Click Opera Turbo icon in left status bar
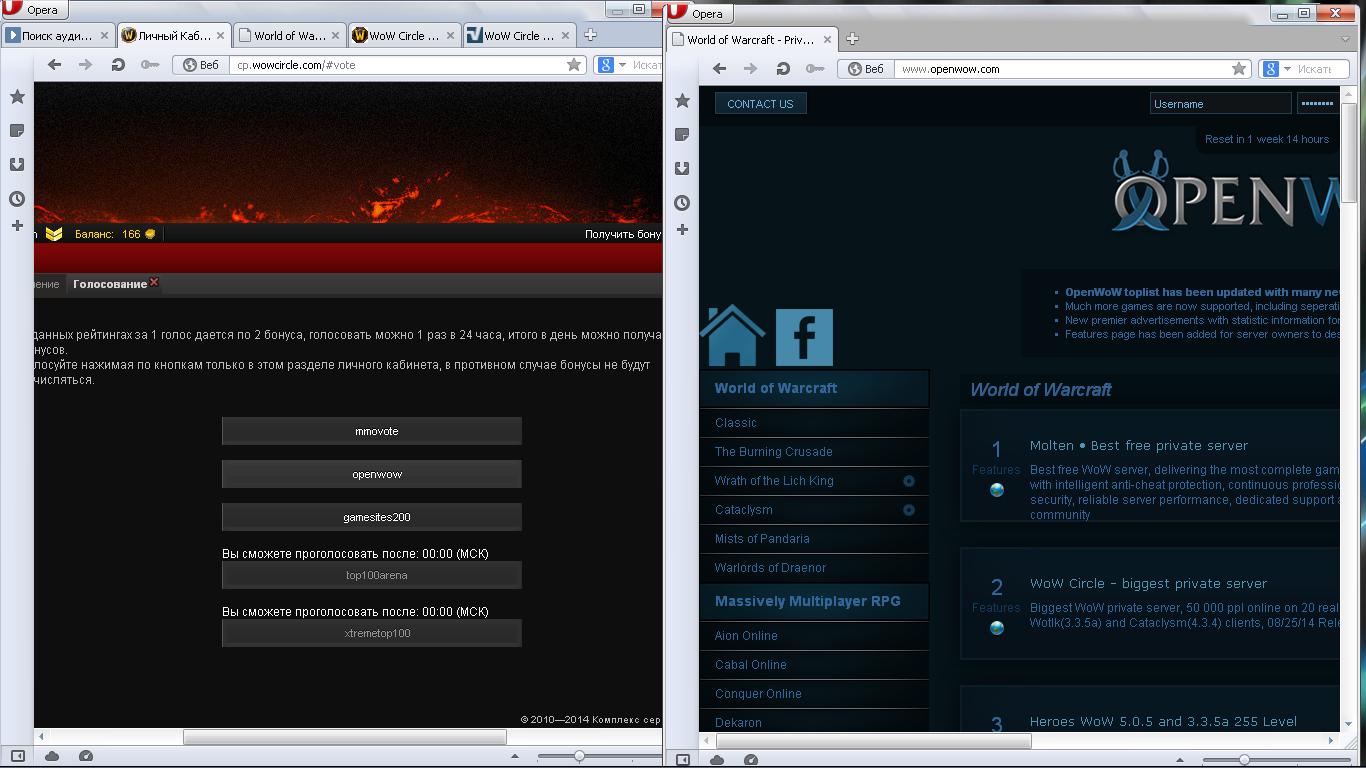The image size is (1366, 768). (86, 756)
